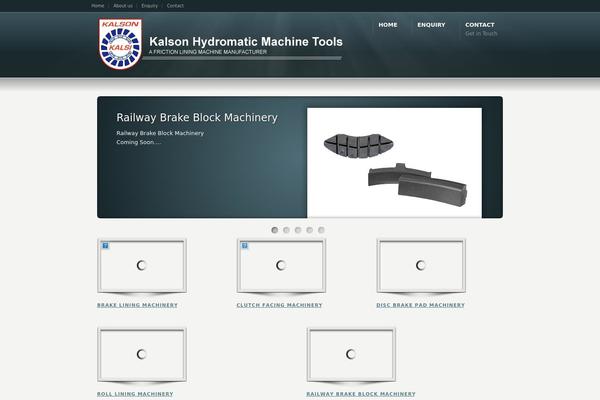Select HOME in main navigation
Screen dimensions: 600x400
(x=388, y=25)
